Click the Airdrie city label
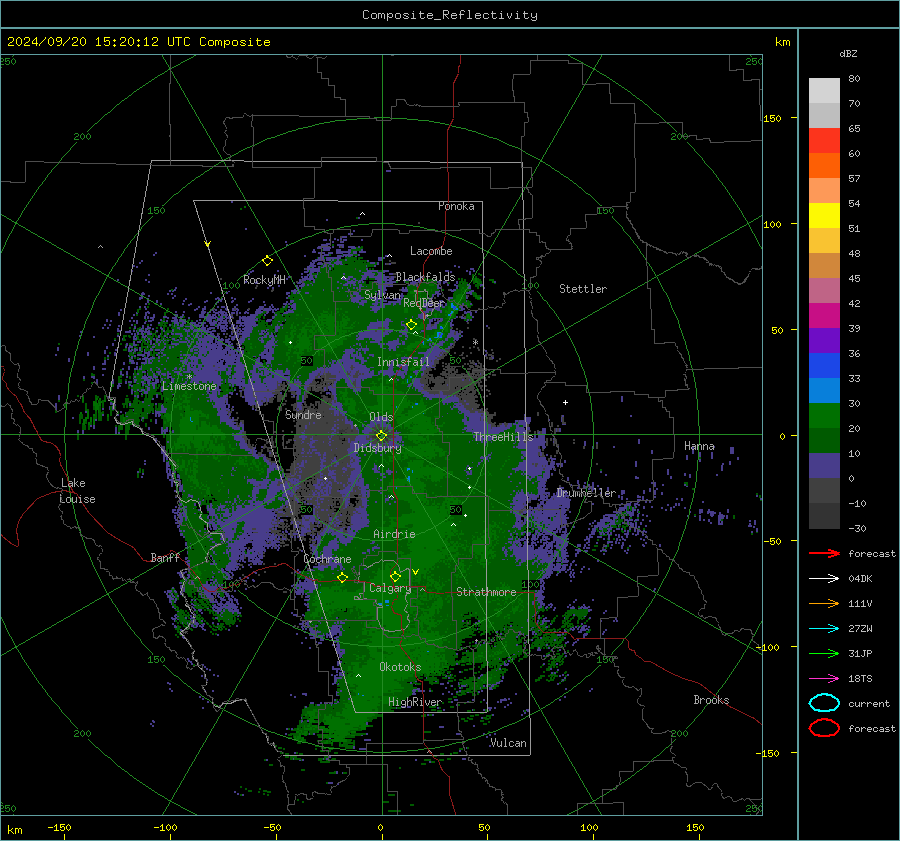This screenshot has height=841, width=900. (394, 534)
